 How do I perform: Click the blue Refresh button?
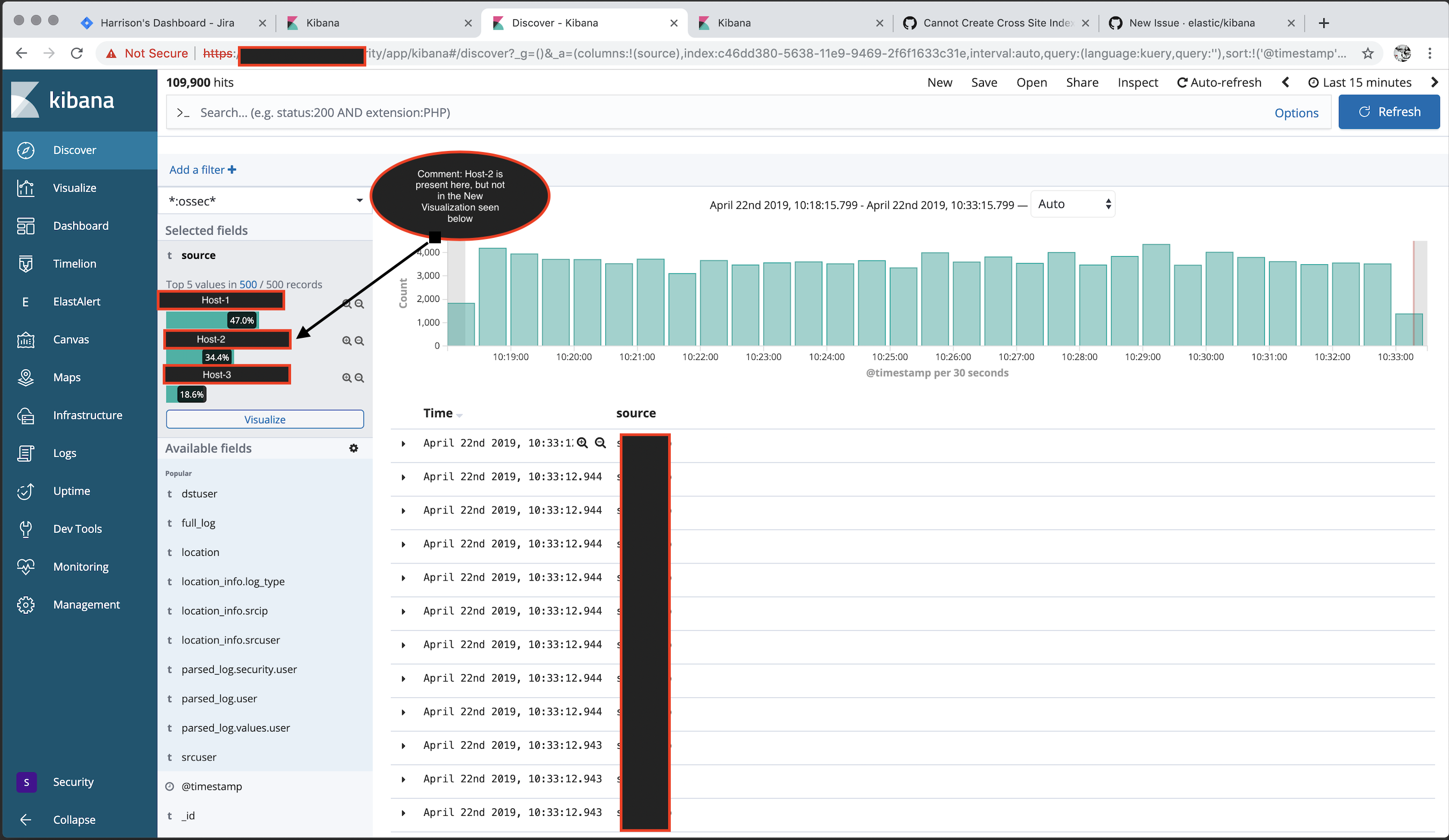1389,112
